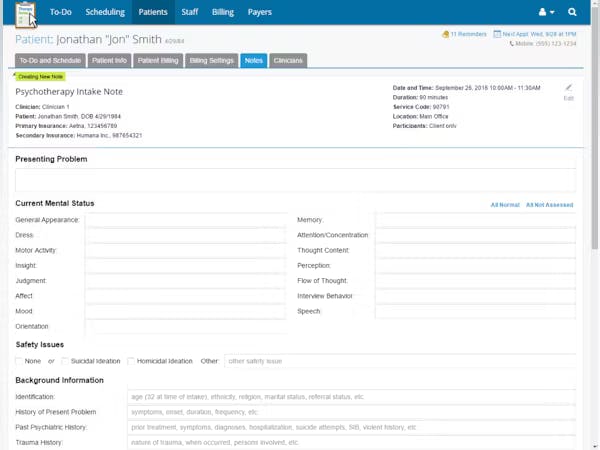This screenshot has height=450, width=600.
Task: Open the user account icon menu
Action: [x=542, y=12]
